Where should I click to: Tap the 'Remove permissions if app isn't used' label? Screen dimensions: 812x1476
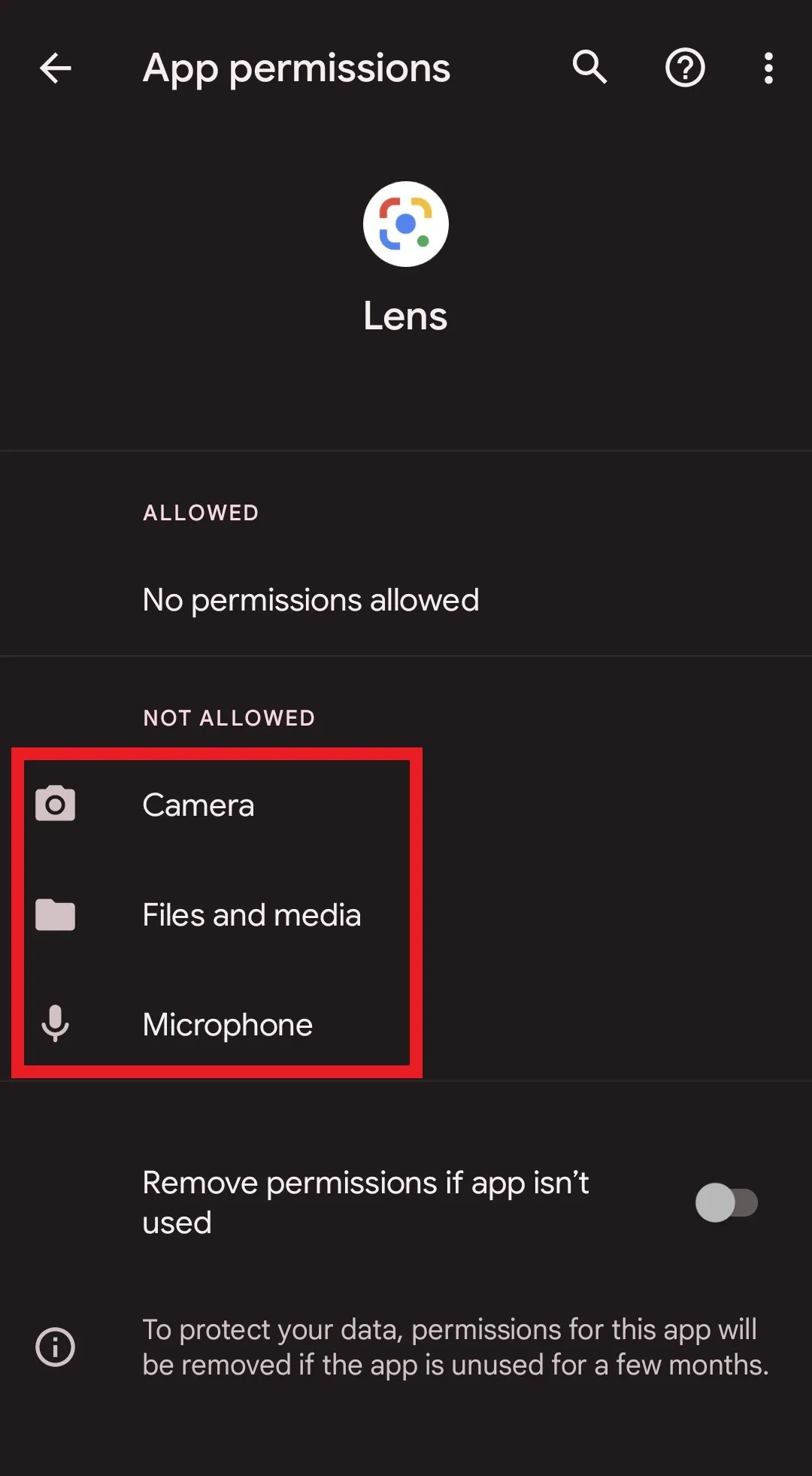pos(365,1202)
